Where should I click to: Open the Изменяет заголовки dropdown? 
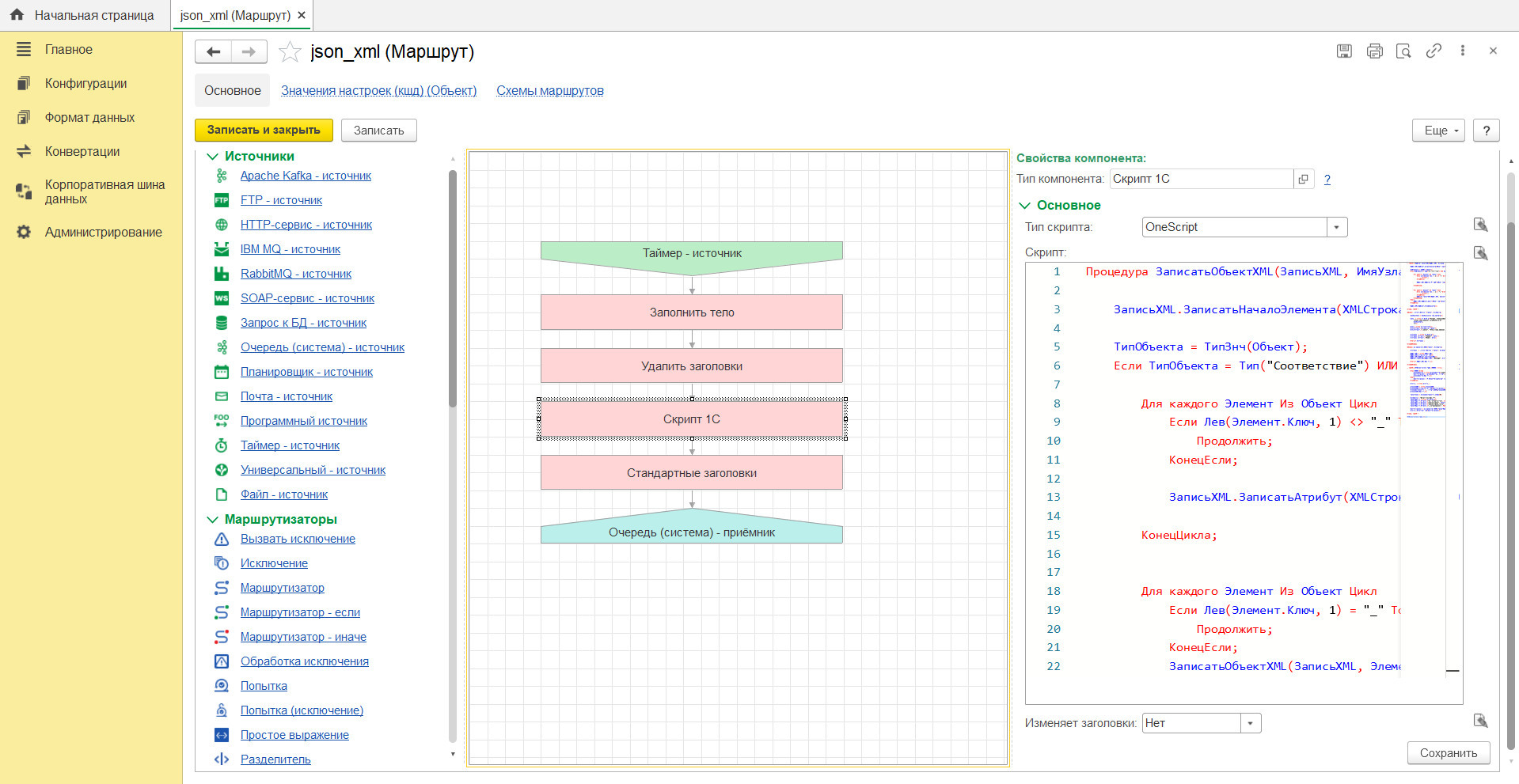(1250, 723)
